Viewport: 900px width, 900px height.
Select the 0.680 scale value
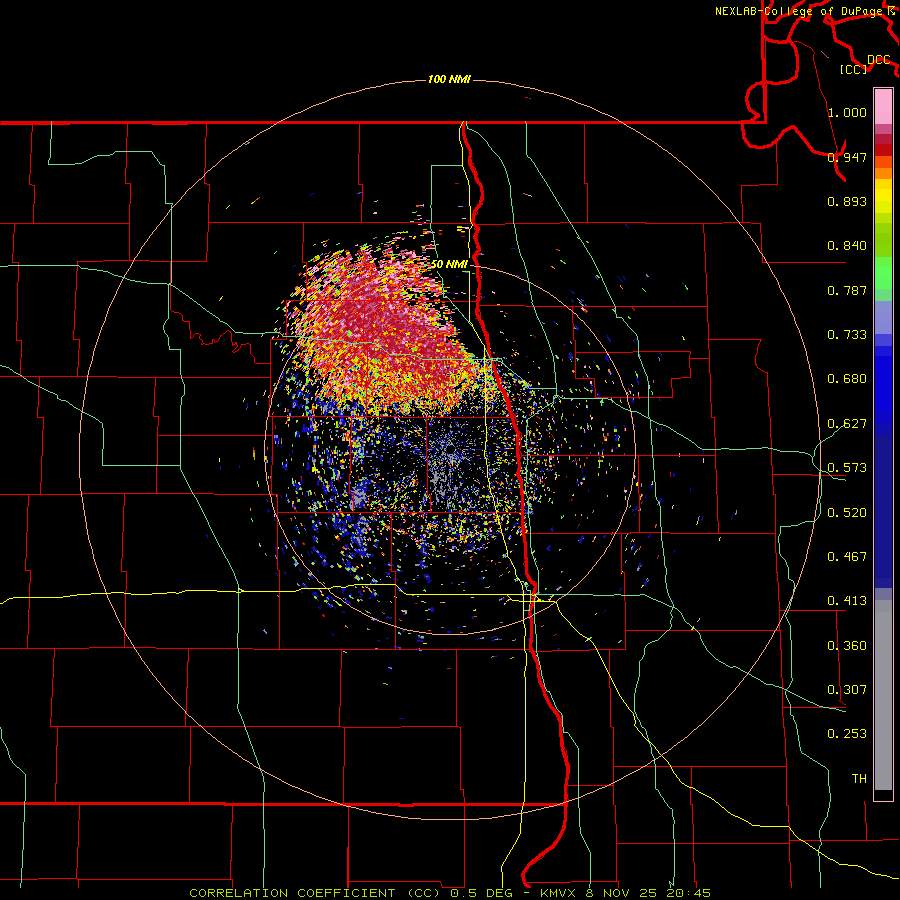(847, 379)
